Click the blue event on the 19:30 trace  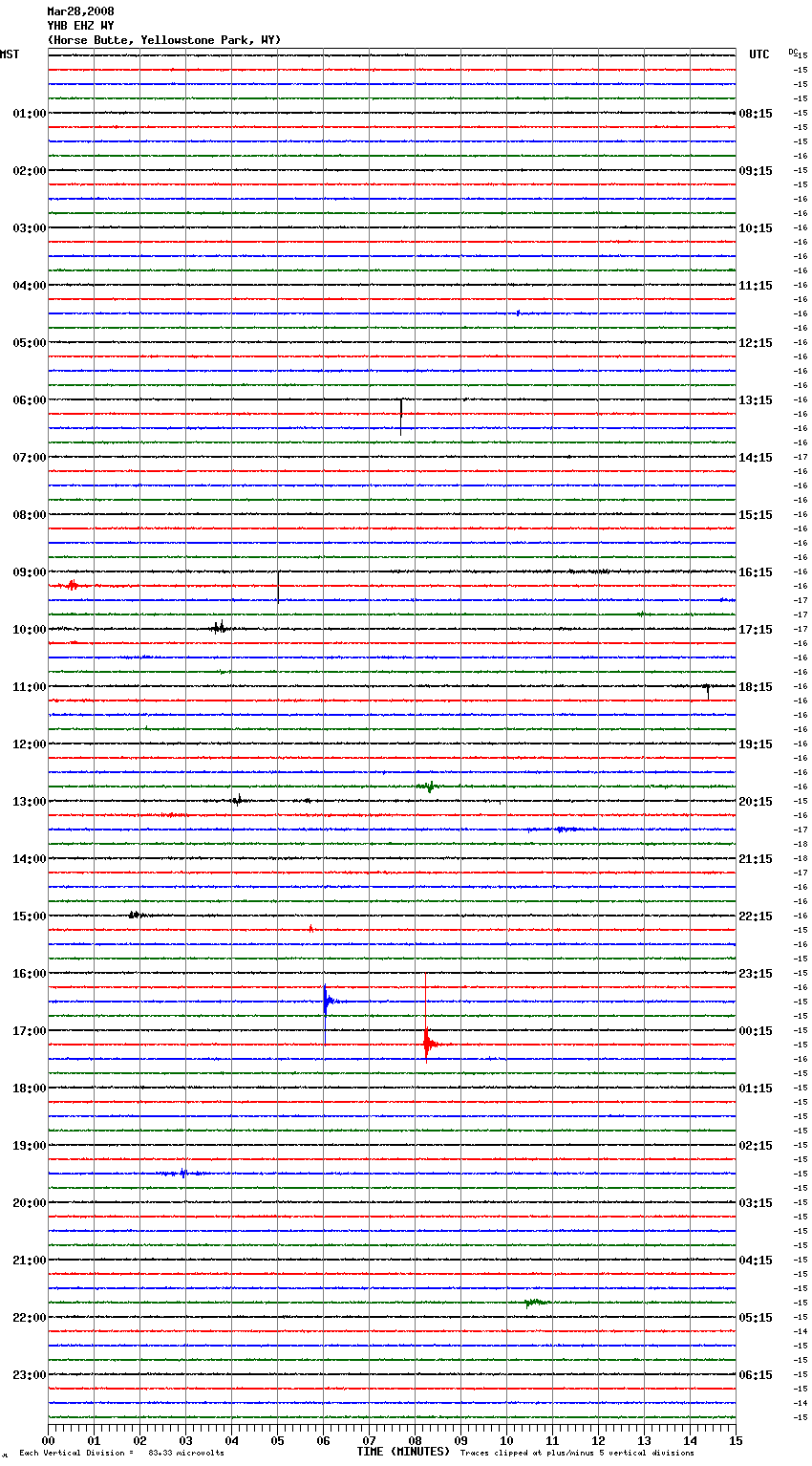pyautogui.click(x=182, y=1173)
